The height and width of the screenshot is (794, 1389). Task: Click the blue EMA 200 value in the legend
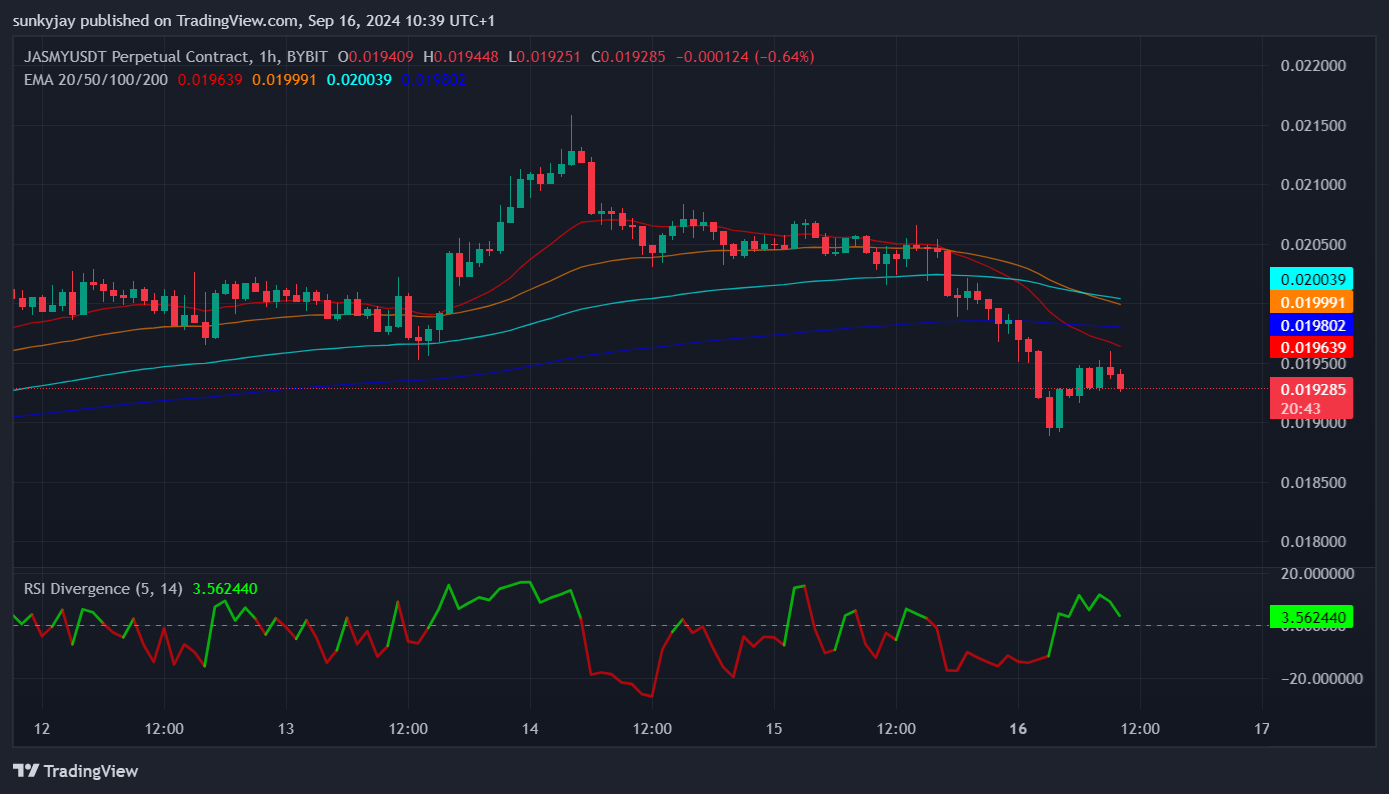[433, 80]
